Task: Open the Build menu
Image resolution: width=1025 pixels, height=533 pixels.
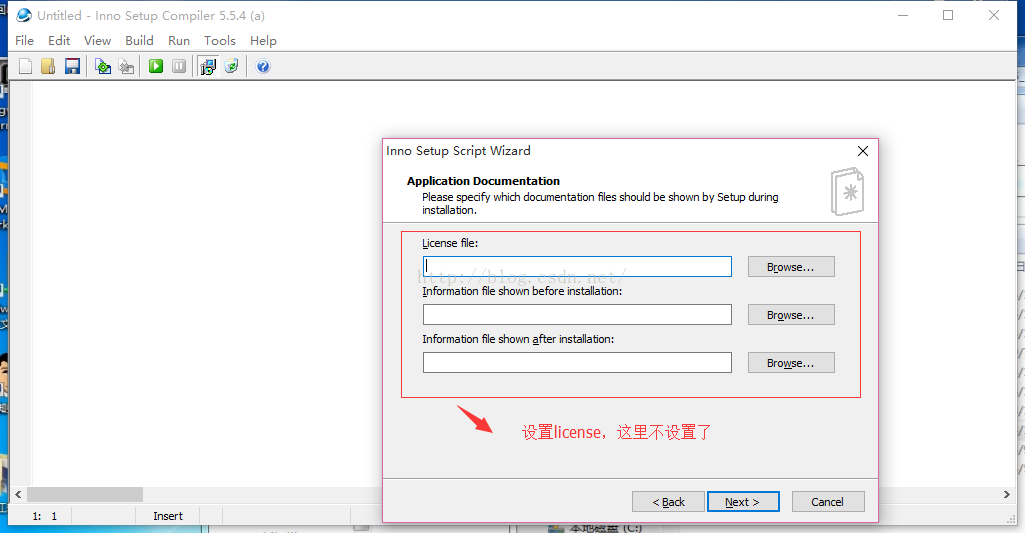Action: [139, 41]
